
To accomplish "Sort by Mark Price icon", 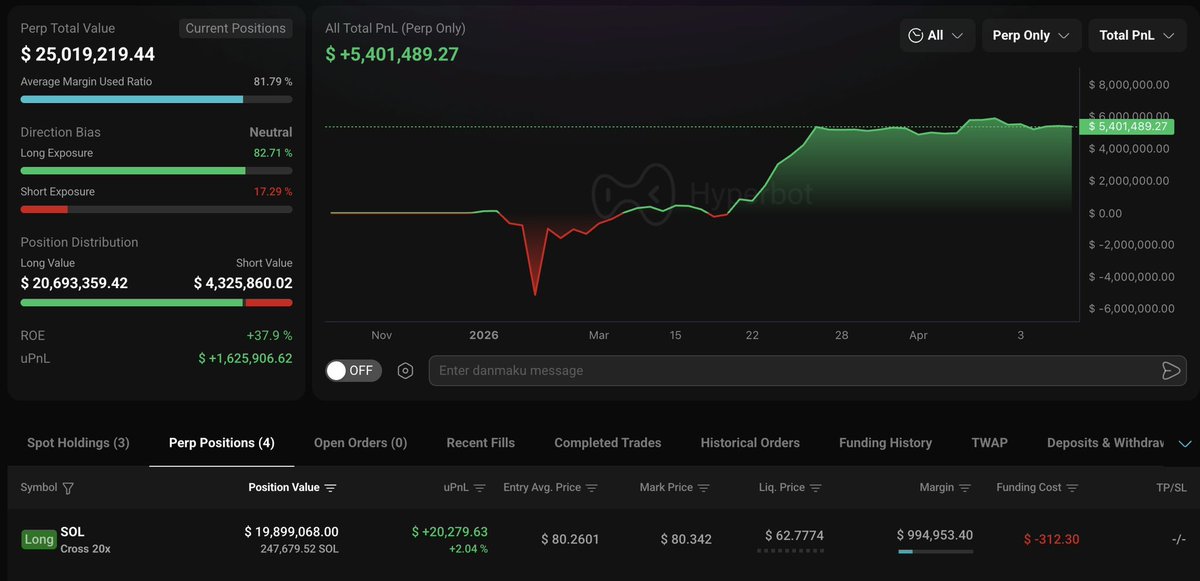I will click(704, 488).
